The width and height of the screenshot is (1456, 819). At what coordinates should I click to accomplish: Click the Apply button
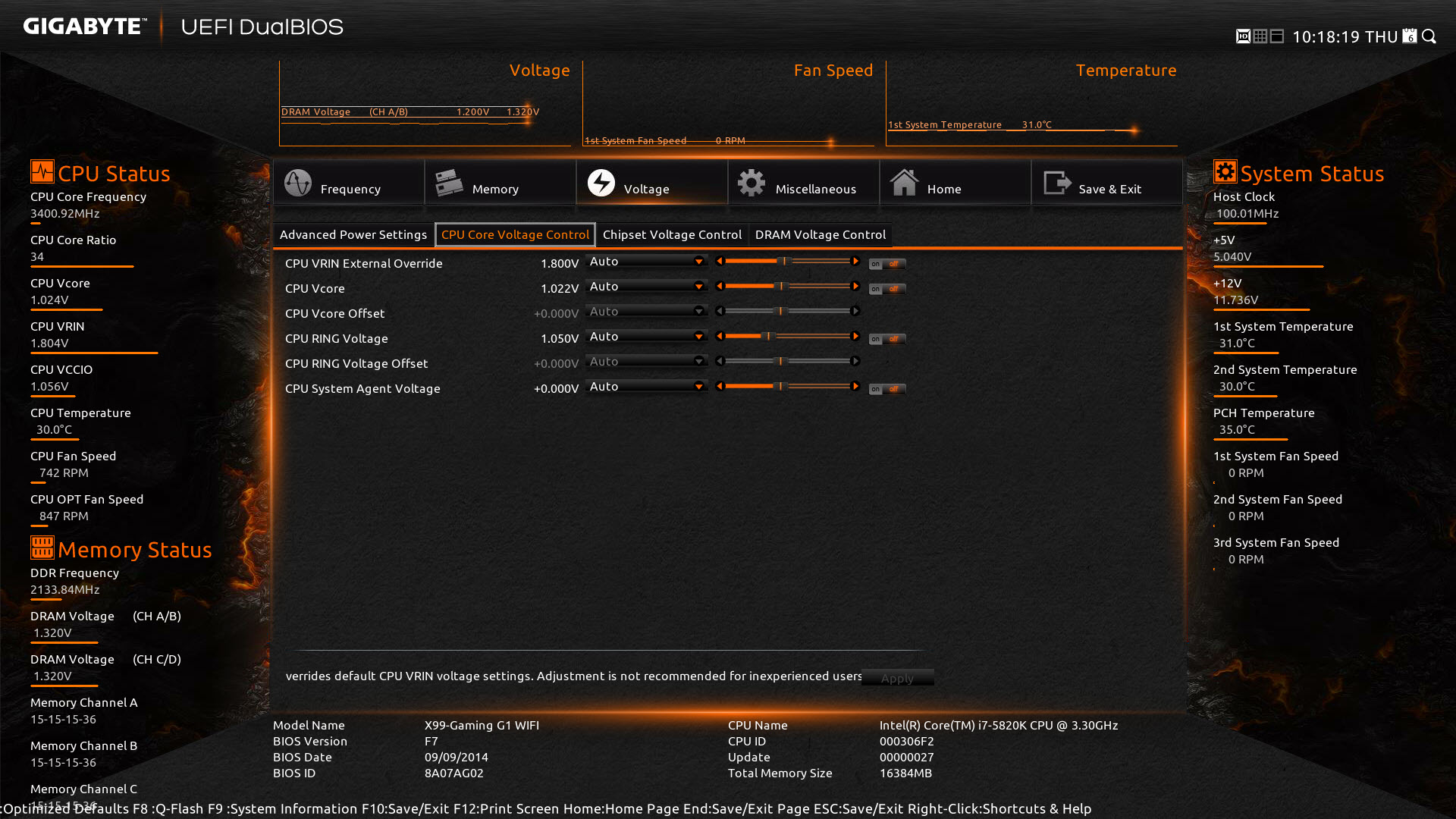click(897, 679)
